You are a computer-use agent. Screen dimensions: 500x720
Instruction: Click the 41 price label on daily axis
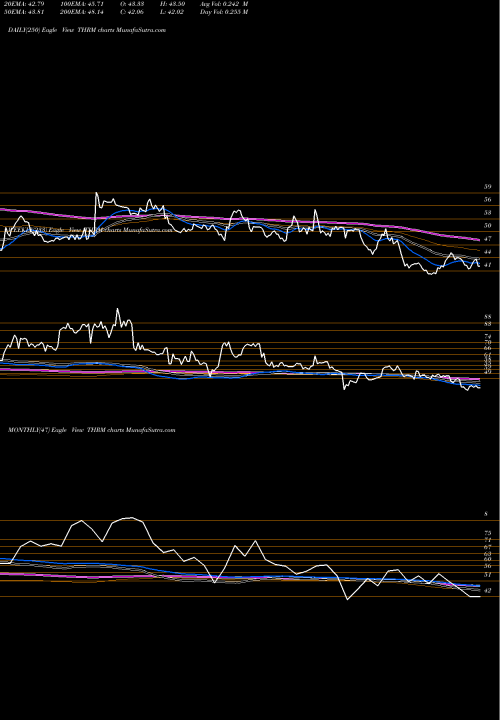[x=488, y=265]
